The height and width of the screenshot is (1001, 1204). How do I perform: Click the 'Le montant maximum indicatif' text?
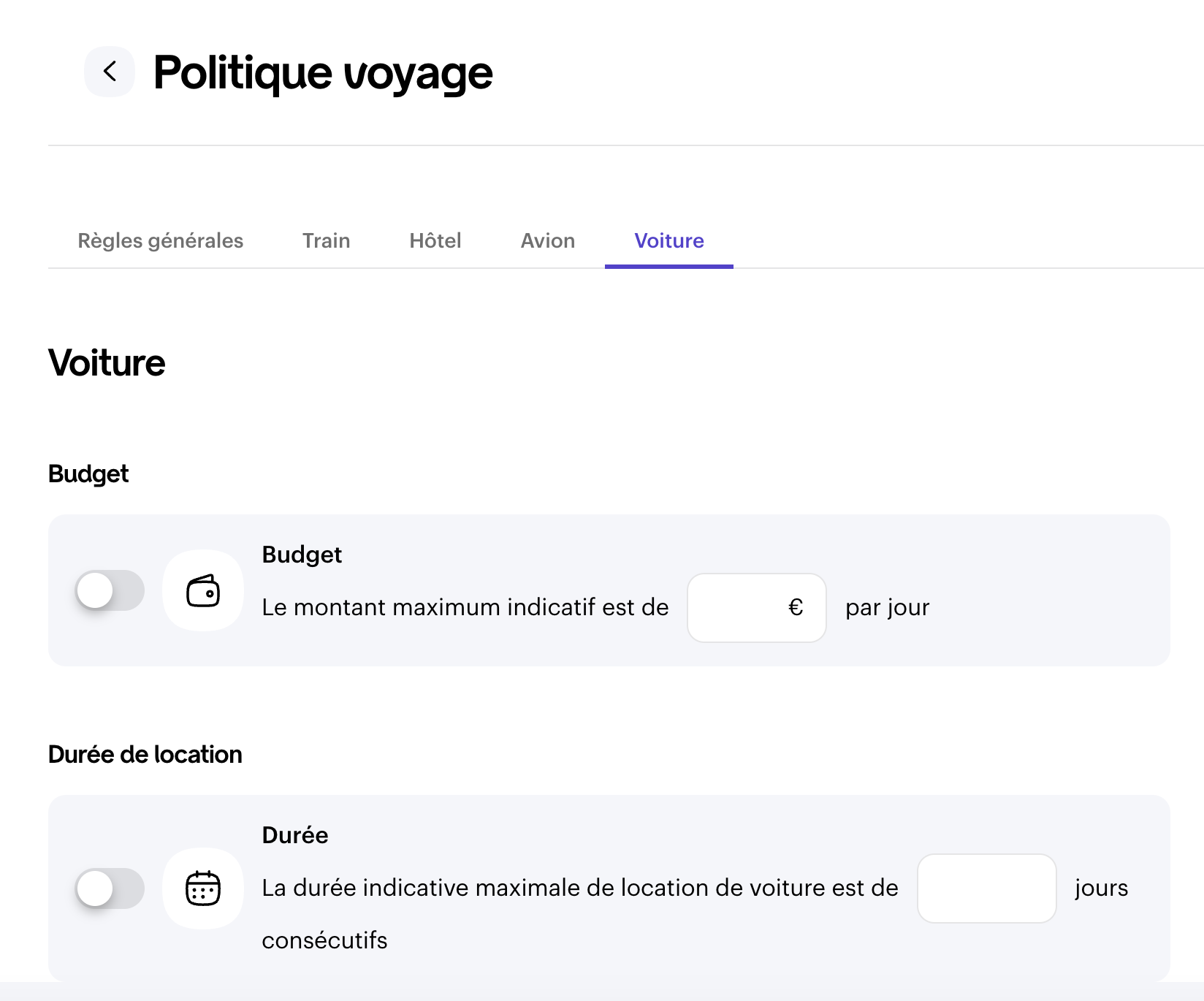coord(465,608)
